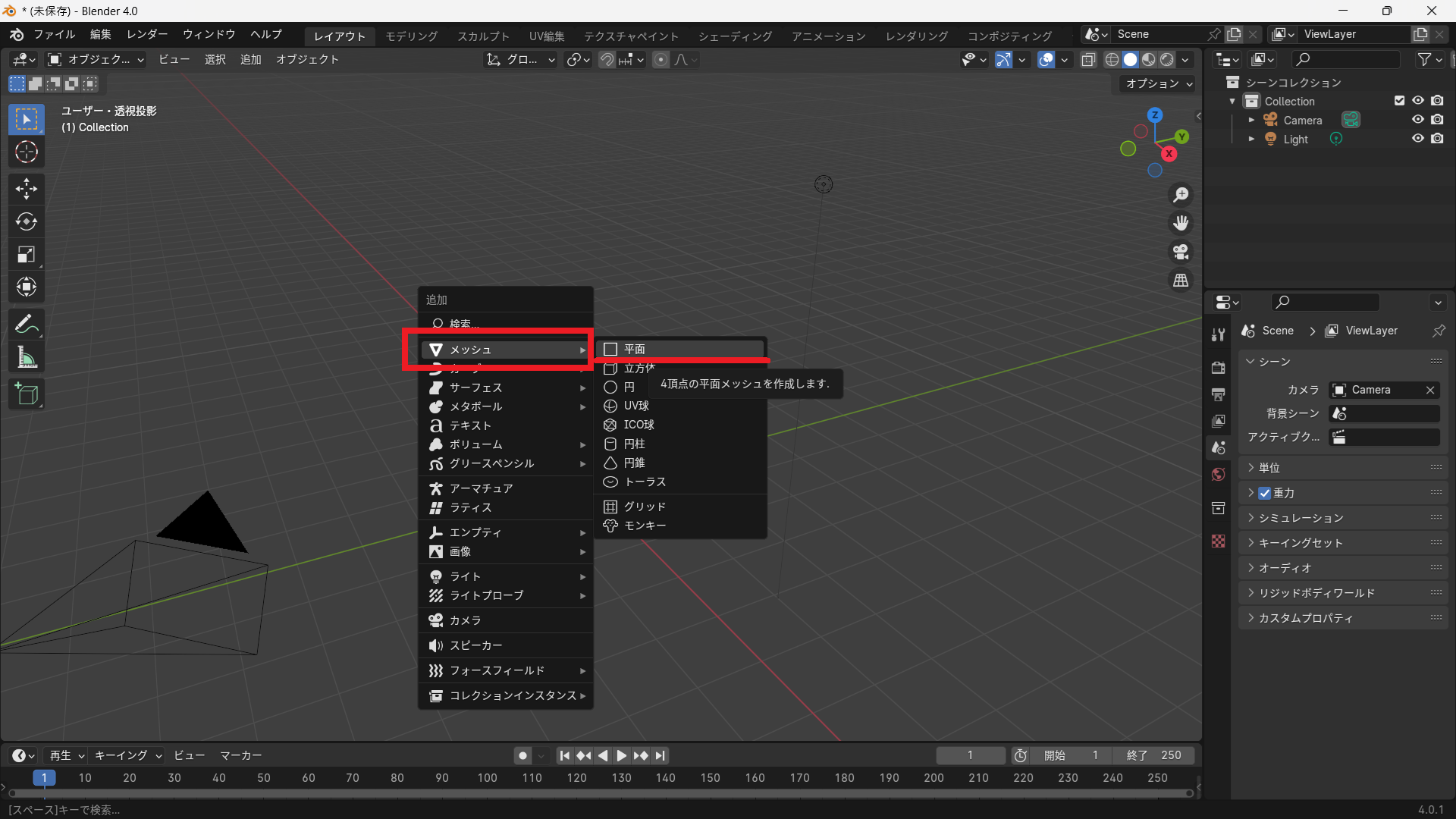Select the 3D Cursor tool

point(27,152)
